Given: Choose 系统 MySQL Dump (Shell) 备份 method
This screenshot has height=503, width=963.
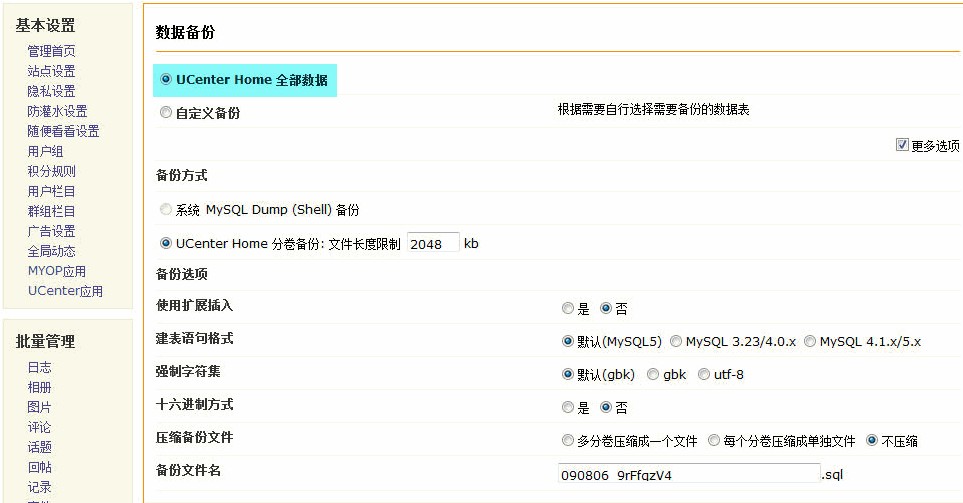Looking at the screenshot, I should pos(165,209).
